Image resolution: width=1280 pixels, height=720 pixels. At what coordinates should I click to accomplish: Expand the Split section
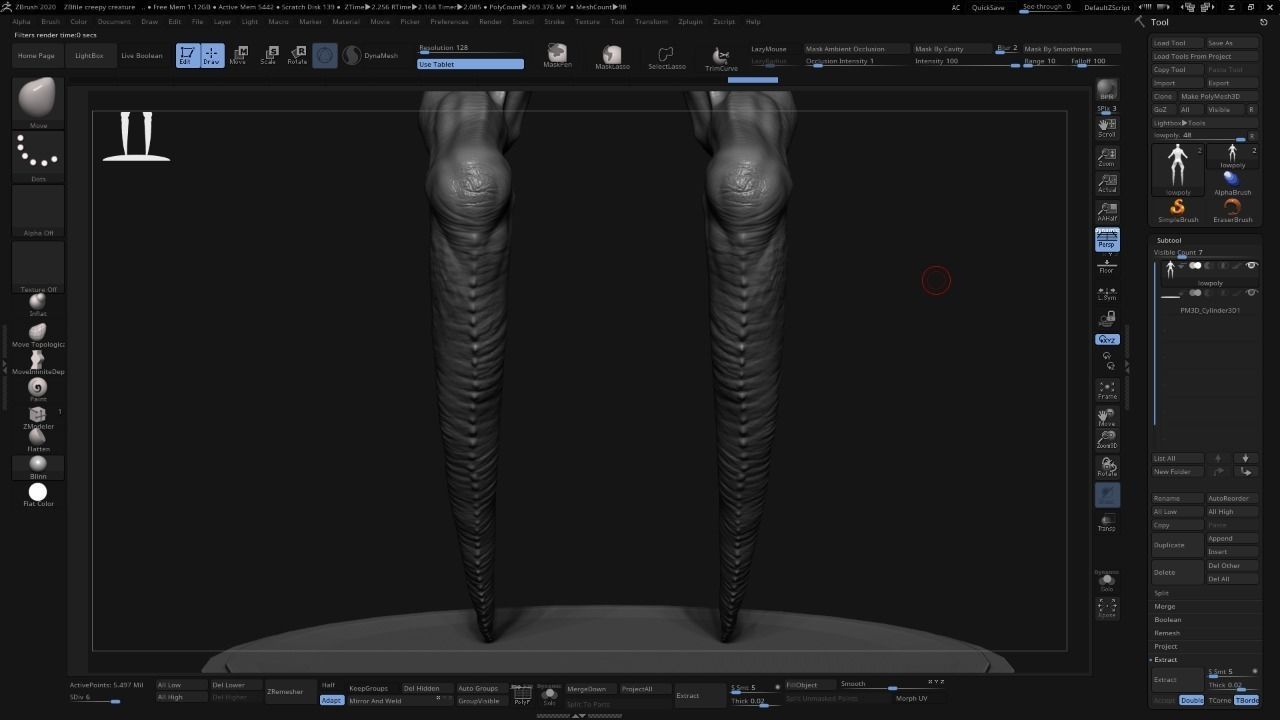point(1161,593)
